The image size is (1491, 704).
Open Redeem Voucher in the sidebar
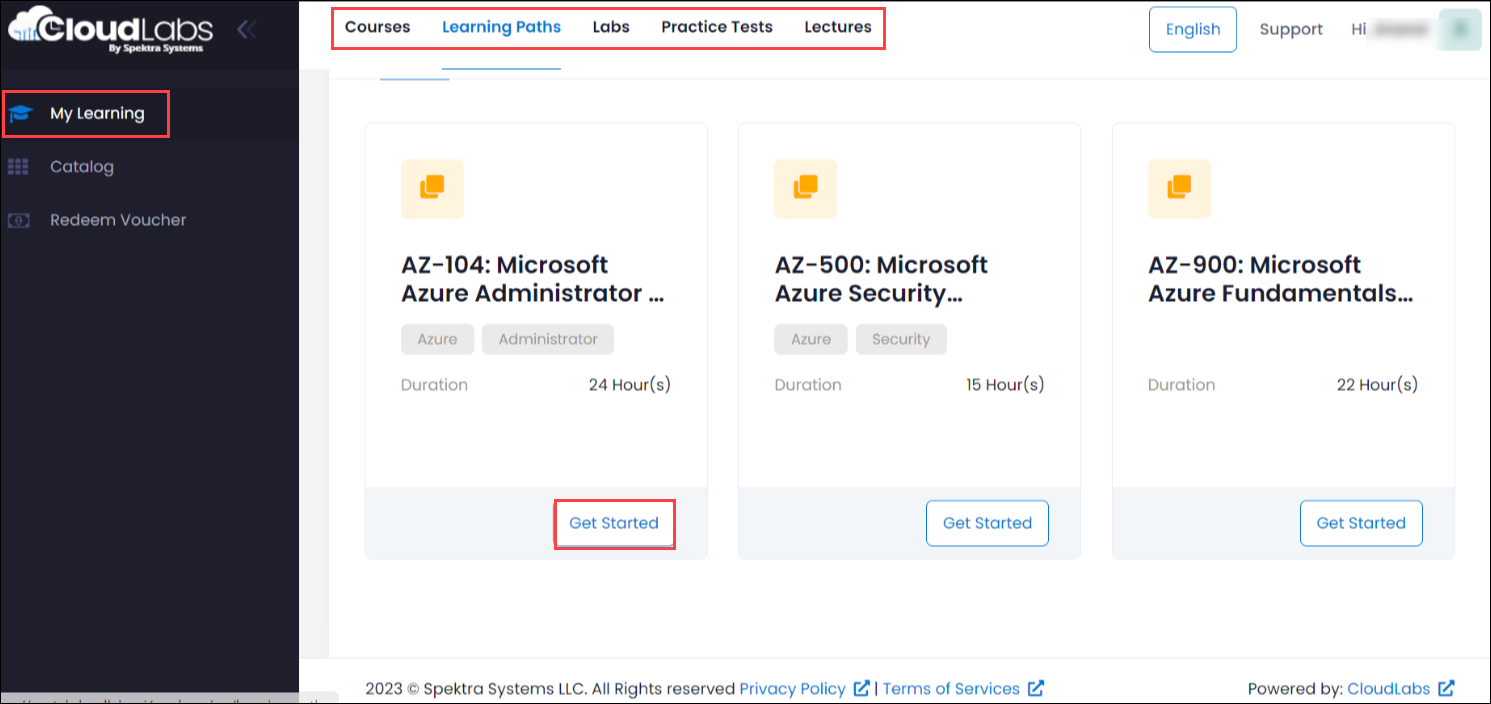tap(118, 220)
